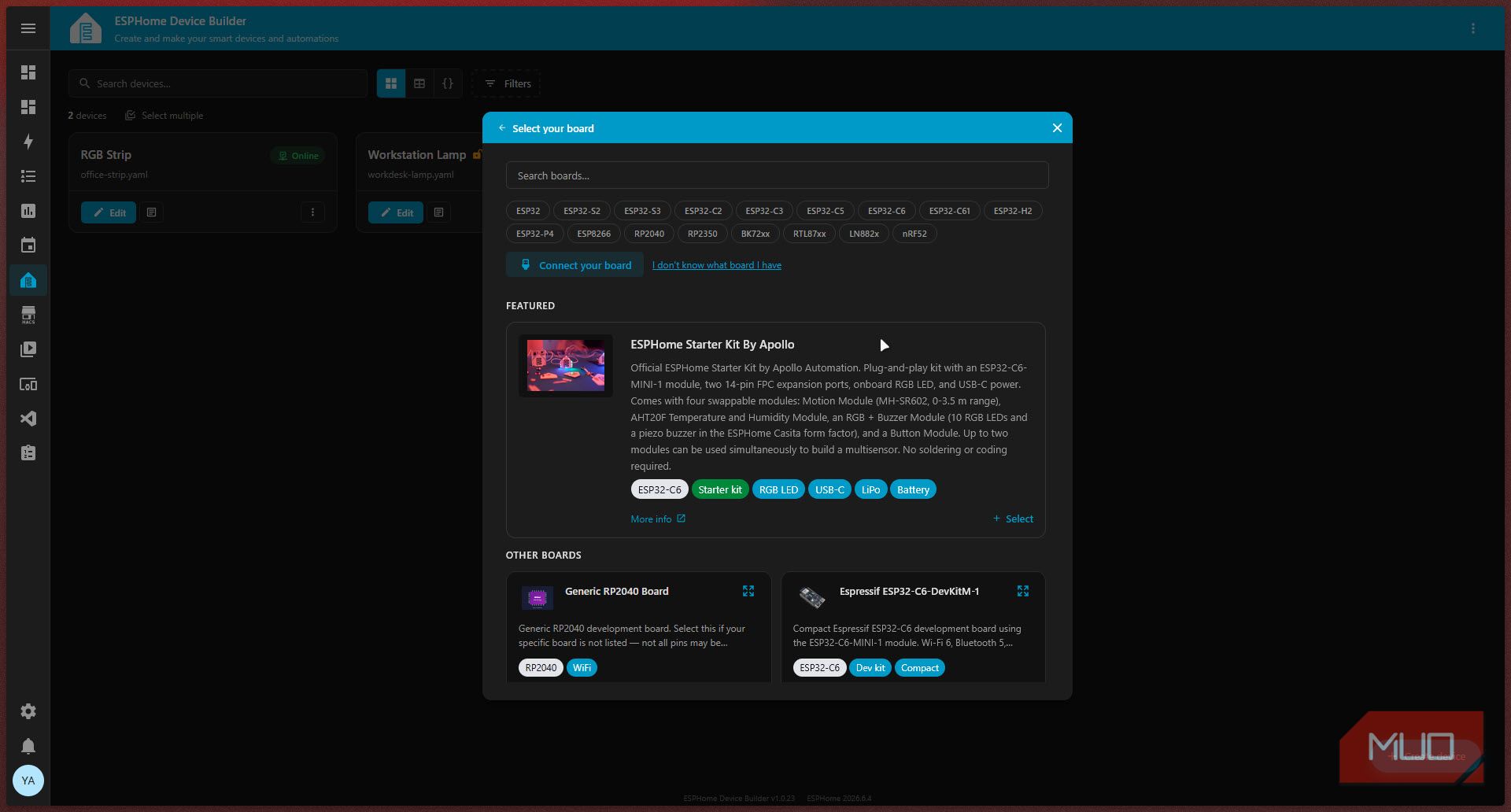Image resolution: width=1511 pixels, height=812 pixels.
Task: Expand the Espressif ESP32-C6-DevKitM-1 card
Action: (1023, 591)
